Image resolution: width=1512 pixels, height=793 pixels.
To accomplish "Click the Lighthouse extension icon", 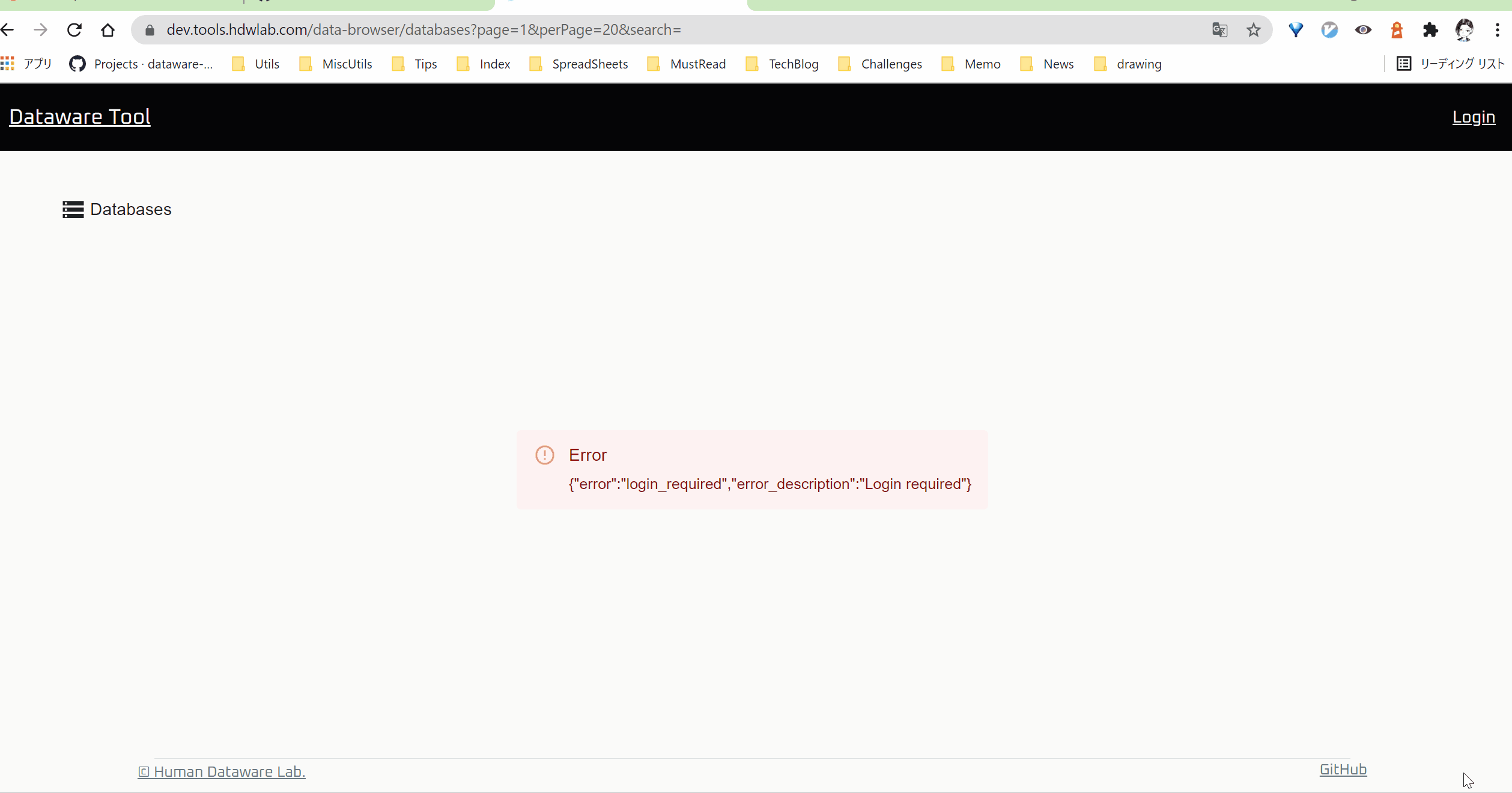I will (x=1397, y=29).
